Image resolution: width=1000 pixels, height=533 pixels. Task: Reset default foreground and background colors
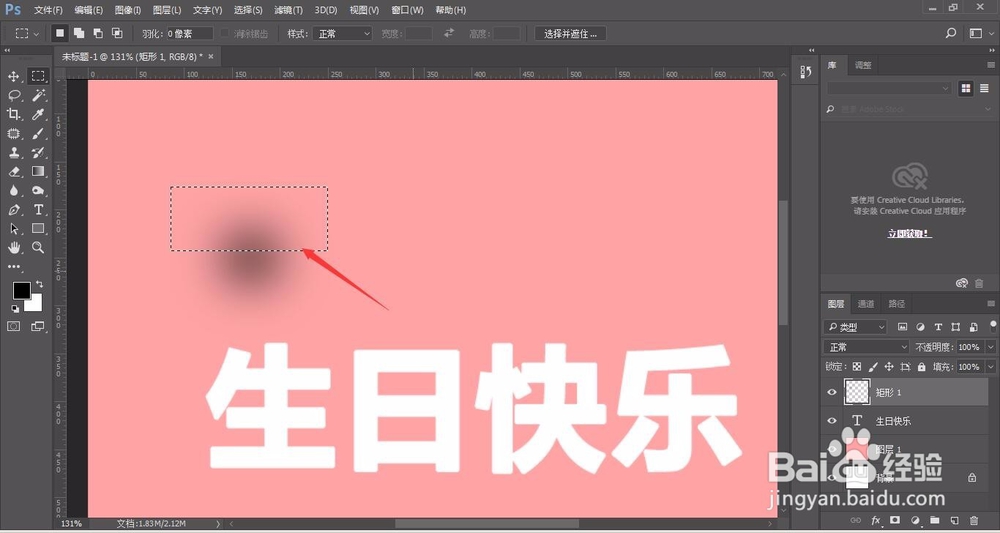point(15,309)
